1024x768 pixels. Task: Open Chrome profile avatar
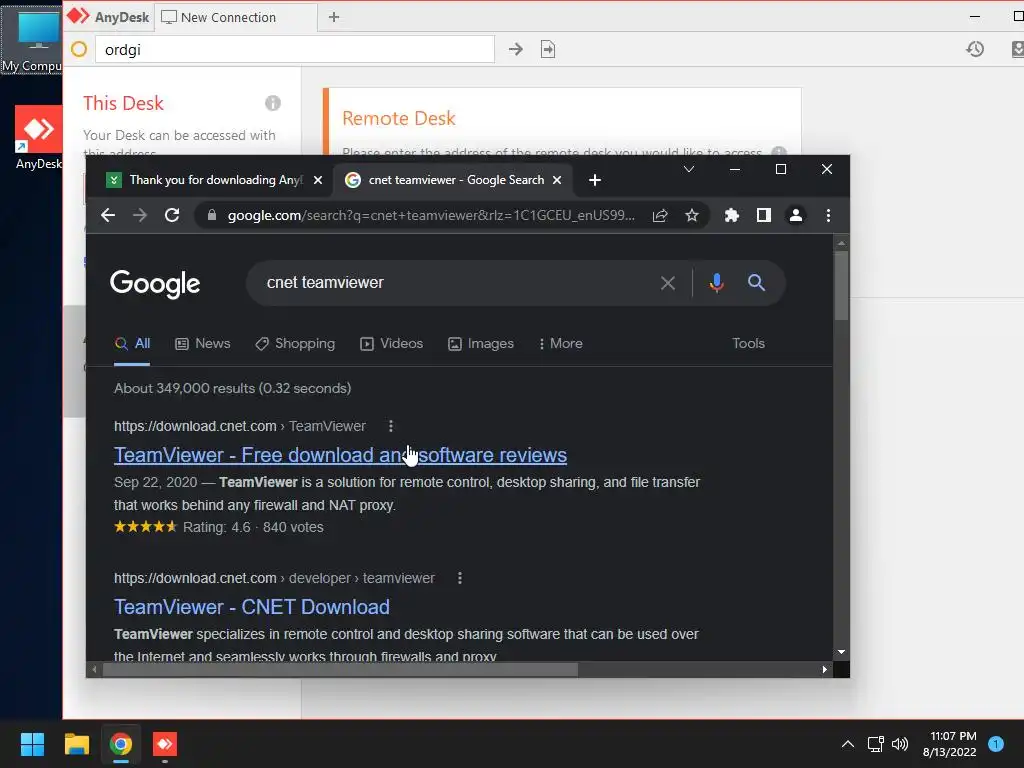tap(795, 216)
